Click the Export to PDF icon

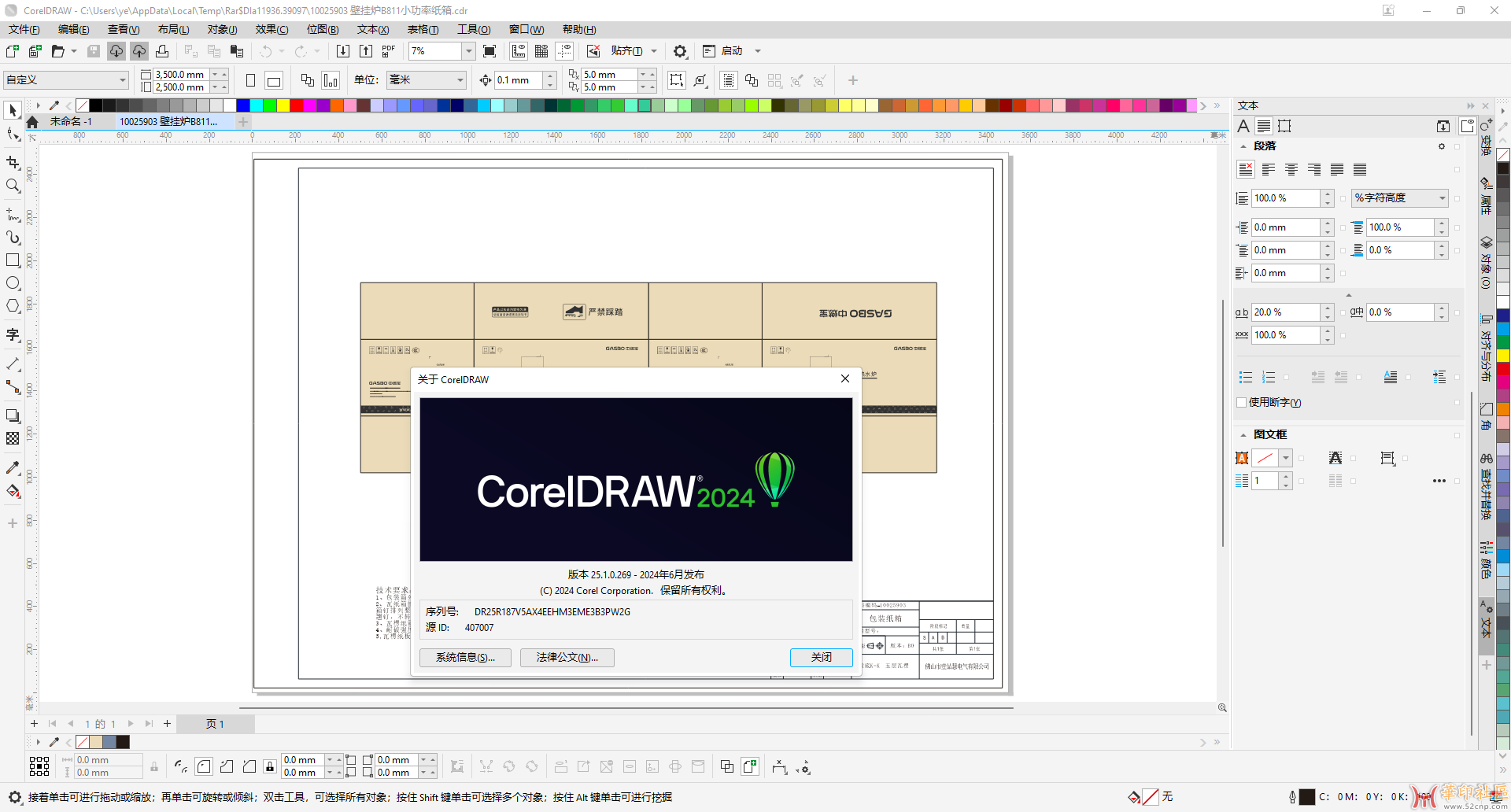point(388,51)
